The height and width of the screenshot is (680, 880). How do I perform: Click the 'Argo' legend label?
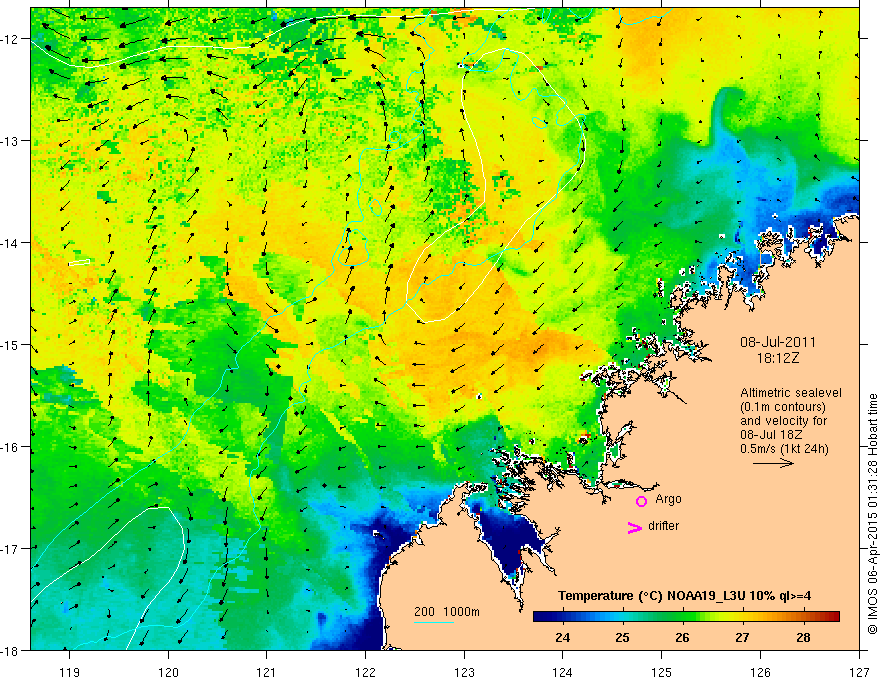[668, 499]
